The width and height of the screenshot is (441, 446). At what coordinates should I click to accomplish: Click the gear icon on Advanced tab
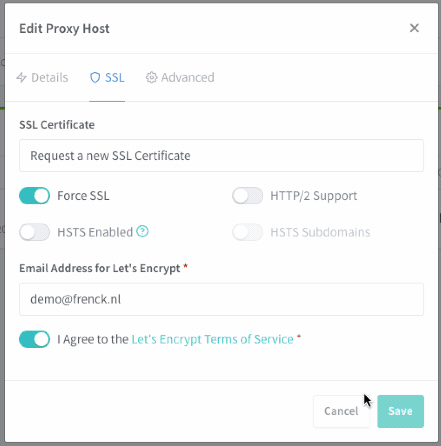151,77
